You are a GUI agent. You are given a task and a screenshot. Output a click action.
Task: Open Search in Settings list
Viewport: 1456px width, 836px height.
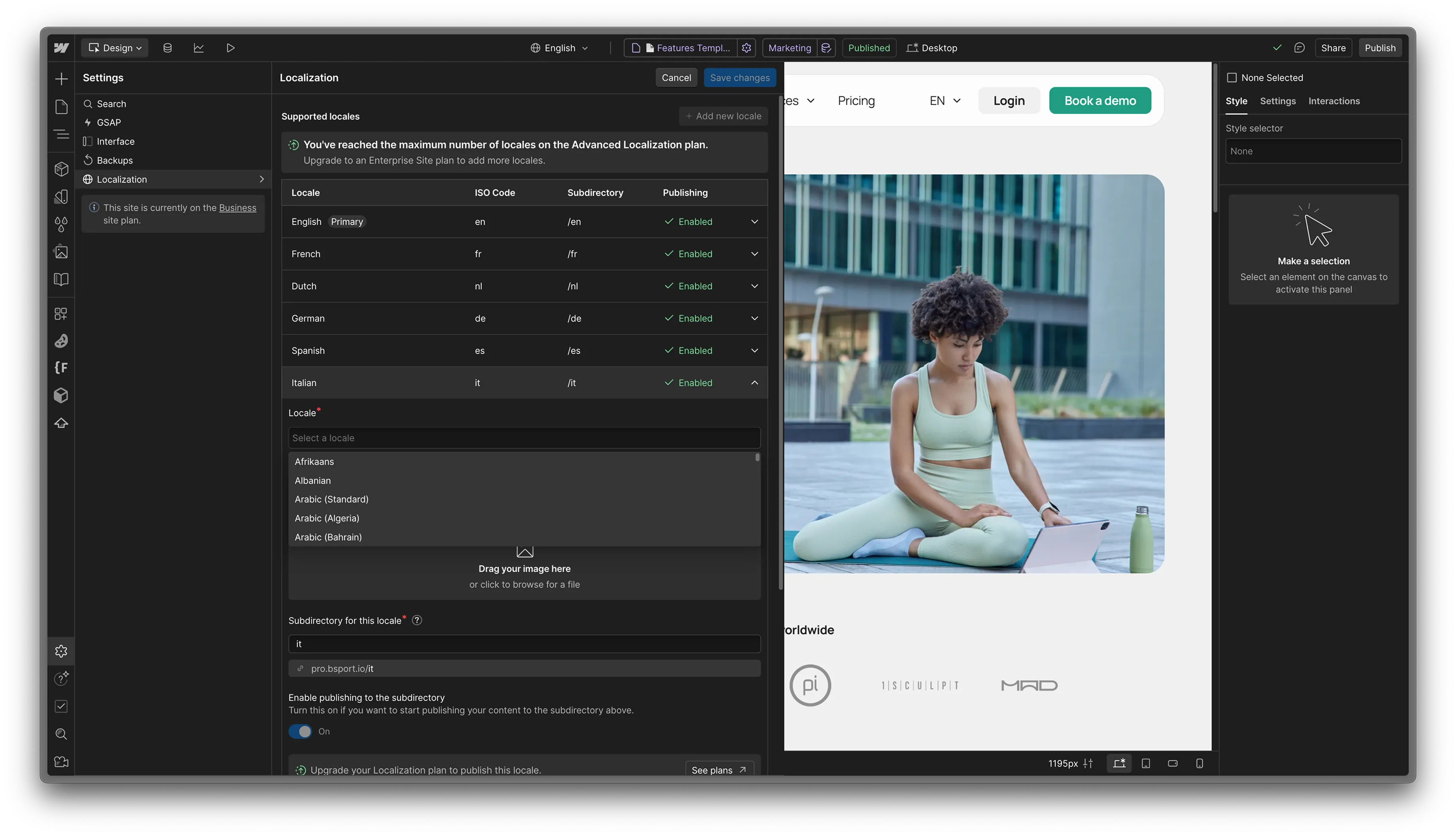coord(172,104)
